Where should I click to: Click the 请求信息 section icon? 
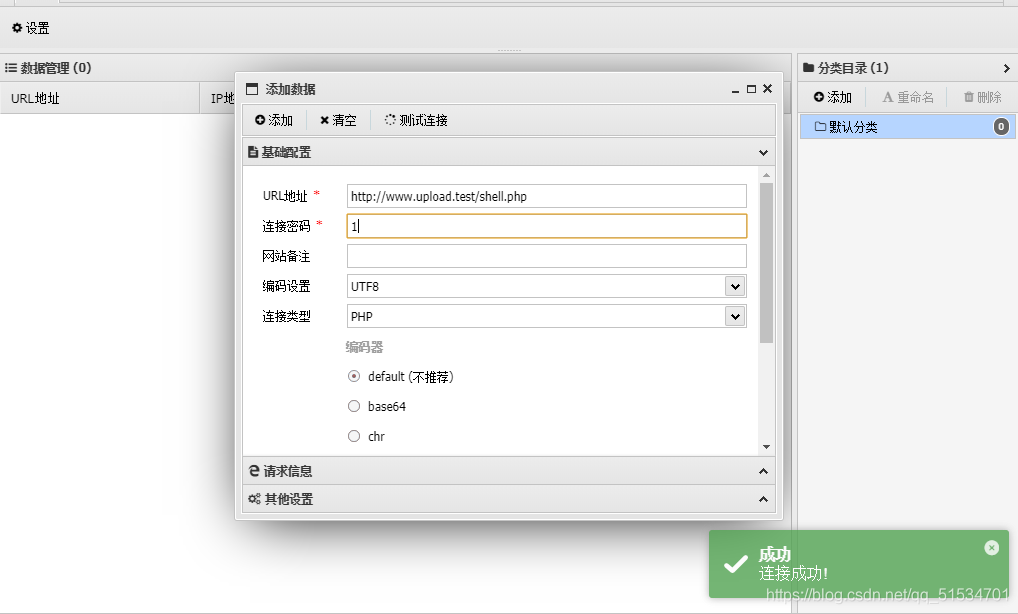click(254, 471)
